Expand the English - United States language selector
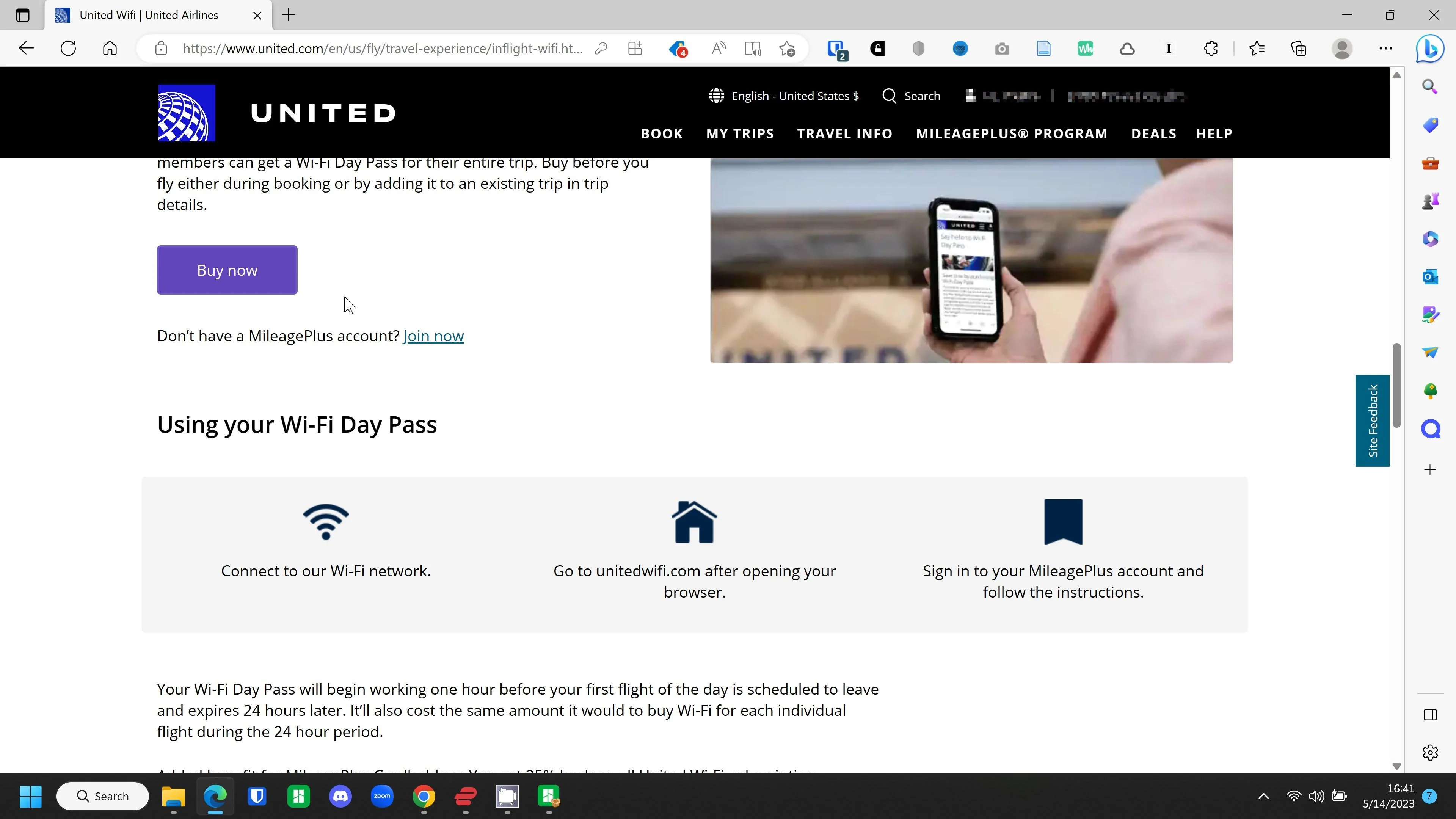 [784, 96]
